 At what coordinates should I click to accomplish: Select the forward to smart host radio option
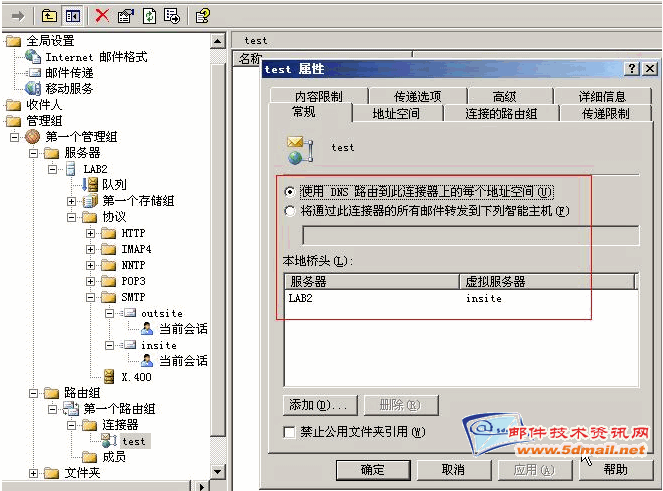click(x=290, y=211)
